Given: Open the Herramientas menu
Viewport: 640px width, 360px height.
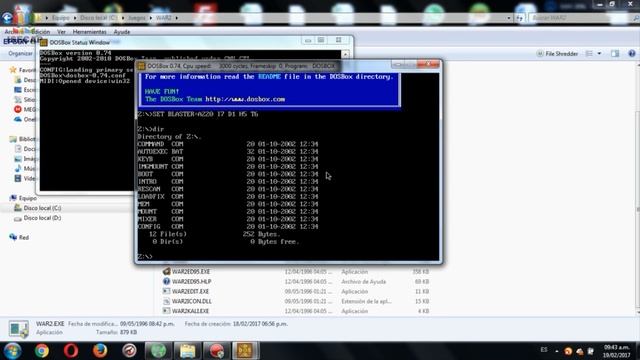Looking at the screenshot, I should coord(89,32).
